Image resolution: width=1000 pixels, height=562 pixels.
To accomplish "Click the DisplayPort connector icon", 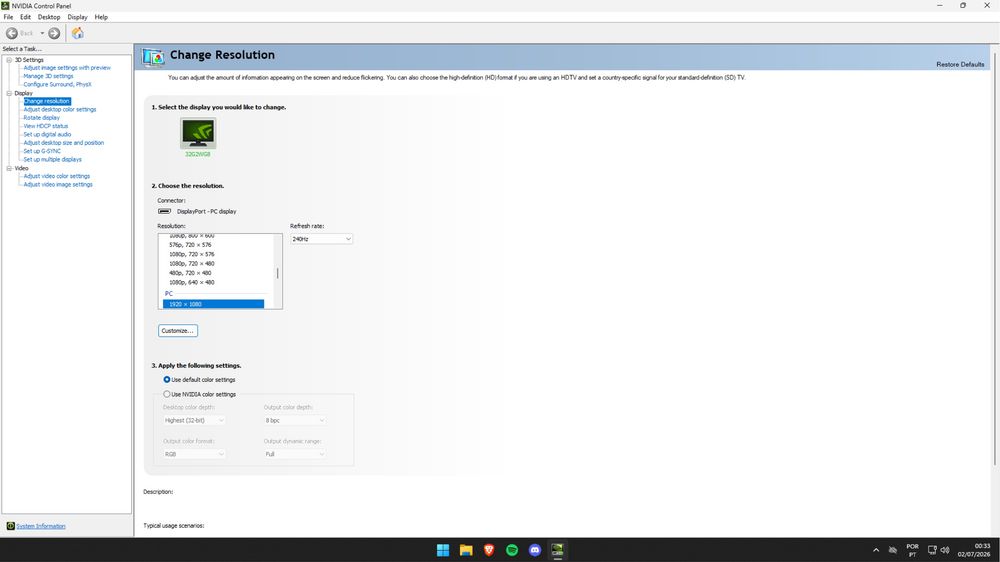I will click(165, 211).
